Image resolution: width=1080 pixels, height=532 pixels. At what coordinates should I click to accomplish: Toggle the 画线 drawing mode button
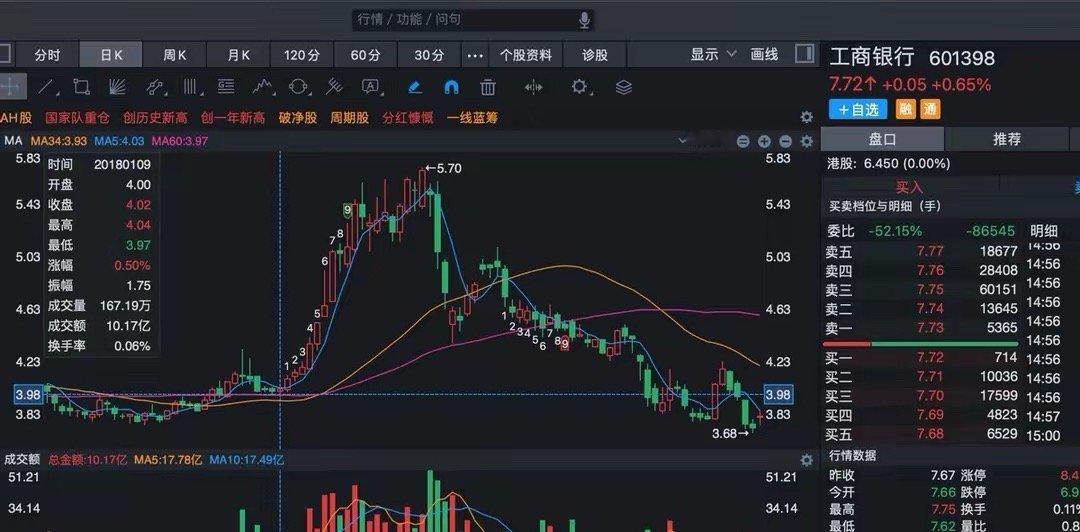click(764, 54)
